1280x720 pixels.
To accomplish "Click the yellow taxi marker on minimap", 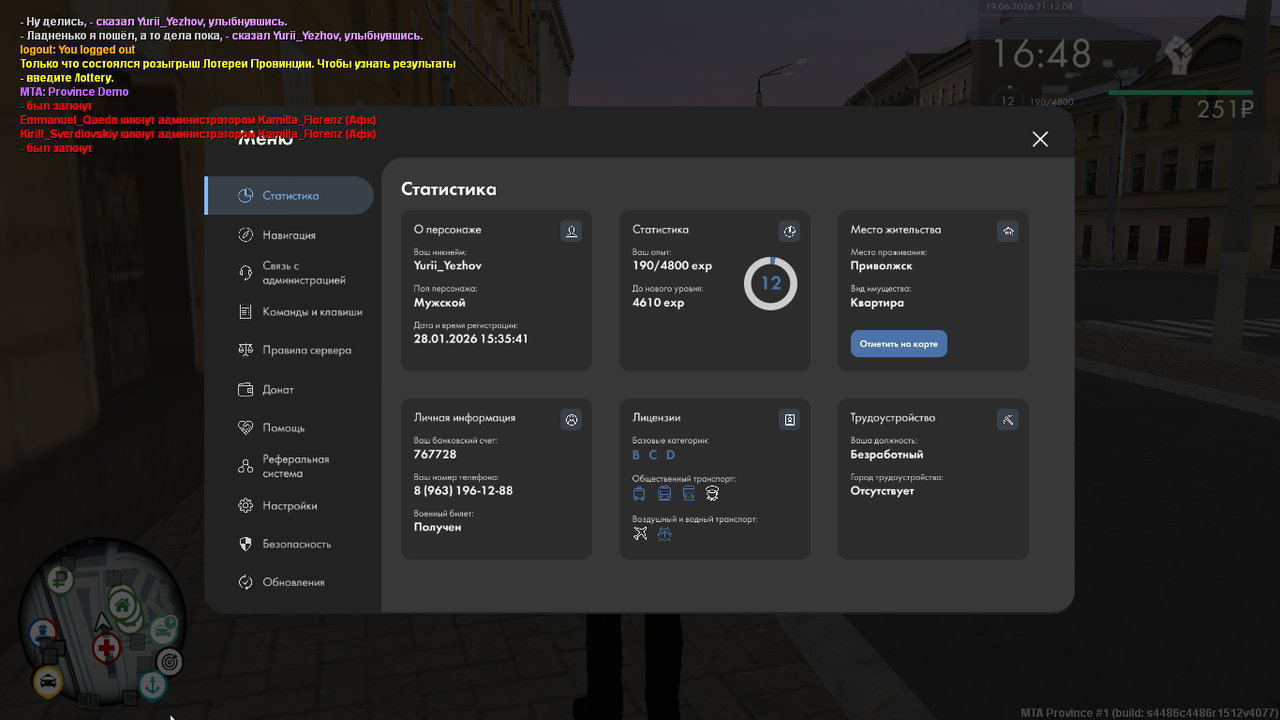I will [x=47, y=683].
